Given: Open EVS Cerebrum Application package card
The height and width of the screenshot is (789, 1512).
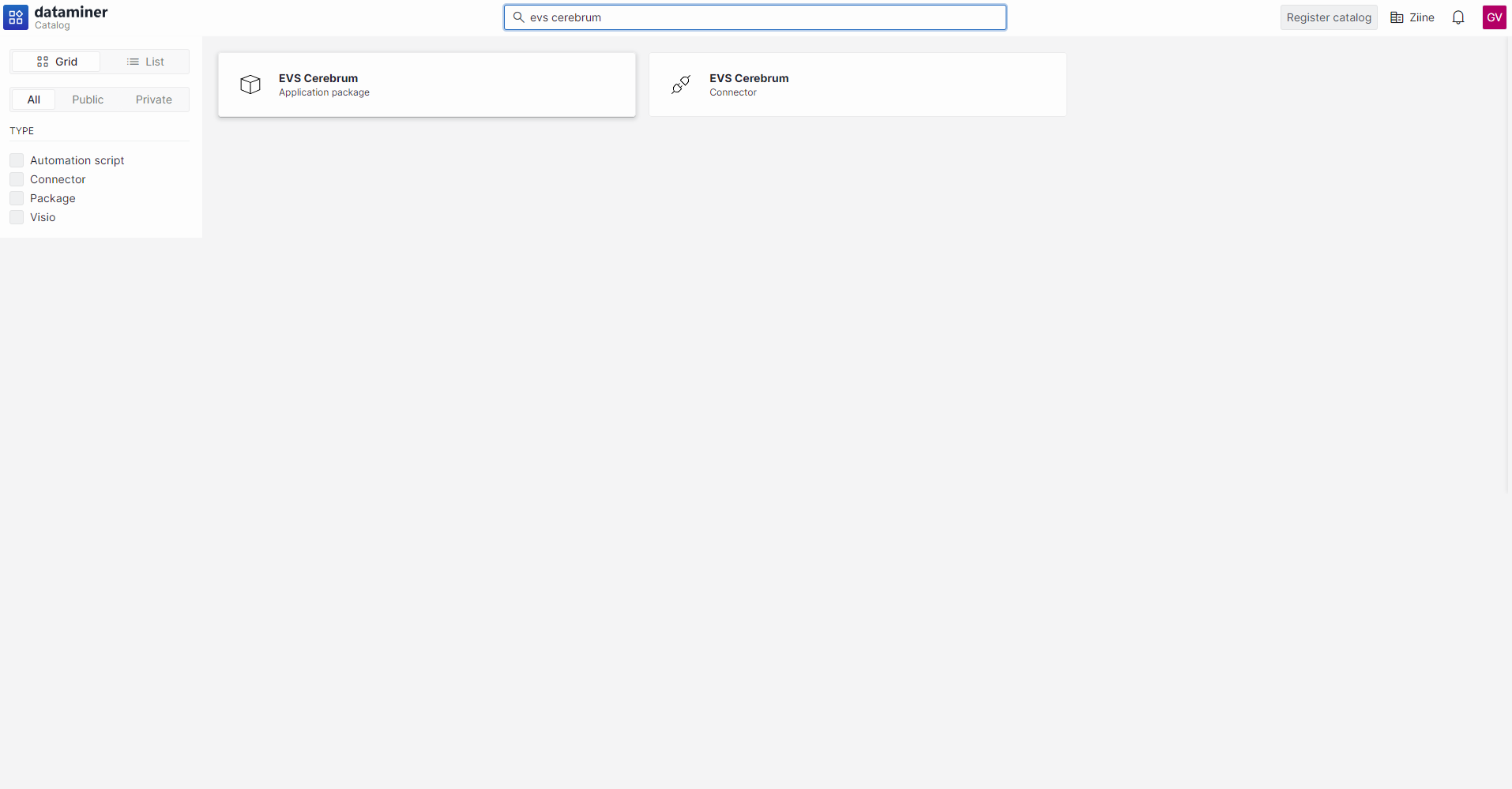Looking at the screenshot, I should tap(427, 85).
